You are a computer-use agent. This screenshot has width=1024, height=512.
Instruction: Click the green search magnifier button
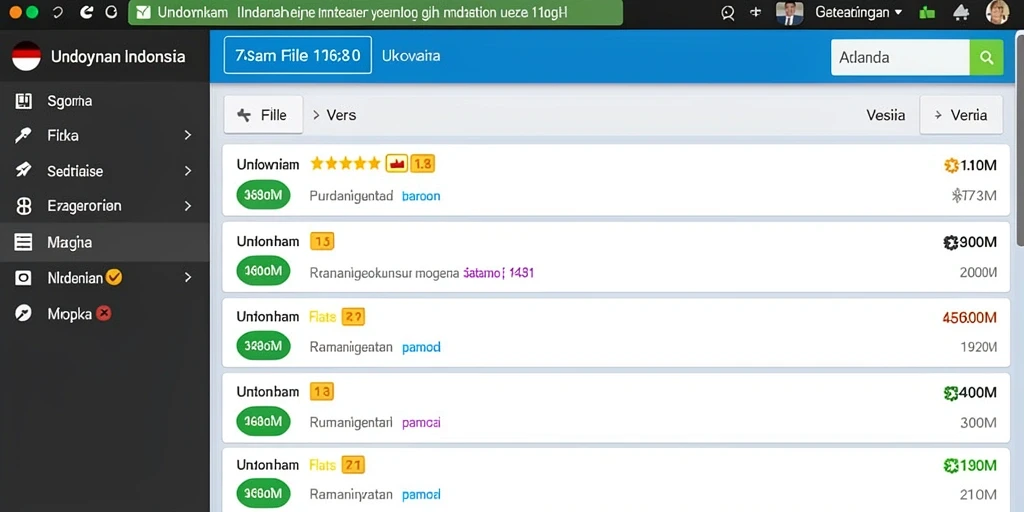click(986, 57)
